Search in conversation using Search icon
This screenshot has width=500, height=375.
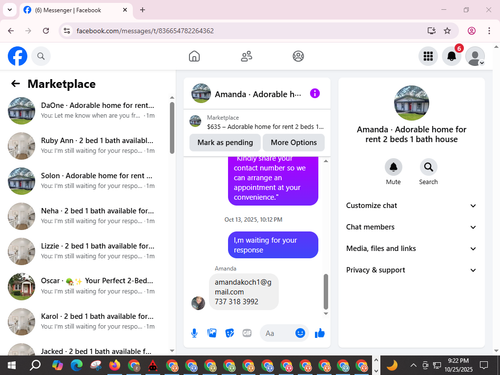(x=428, y=167)
